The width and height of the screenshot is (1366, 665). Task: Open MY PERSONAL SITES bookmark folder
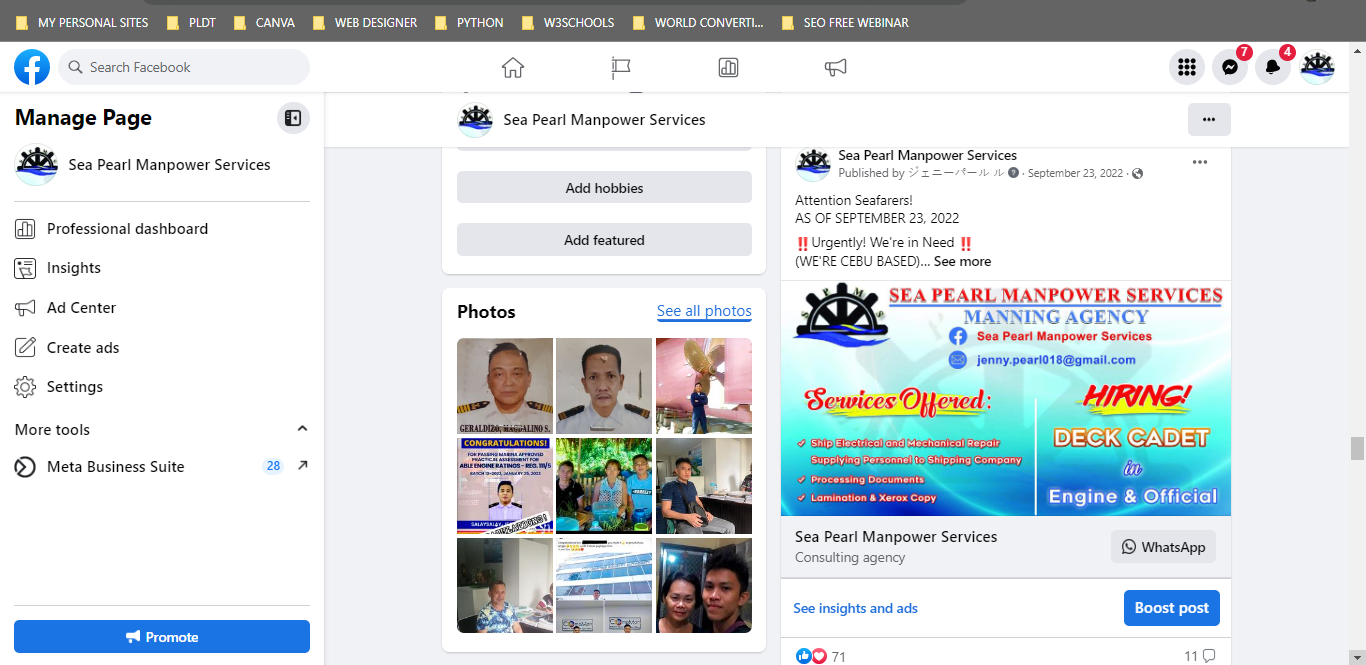[82, 22]
